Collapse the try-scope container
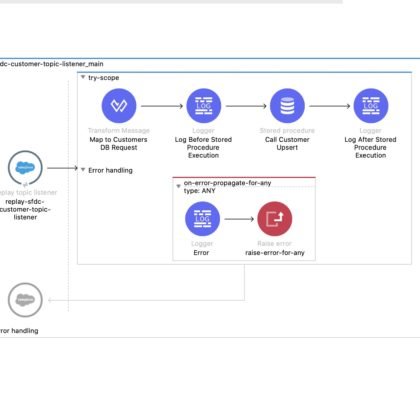This screenshot has height=395, width=420. pyautogui.click(x=83, y=77)
